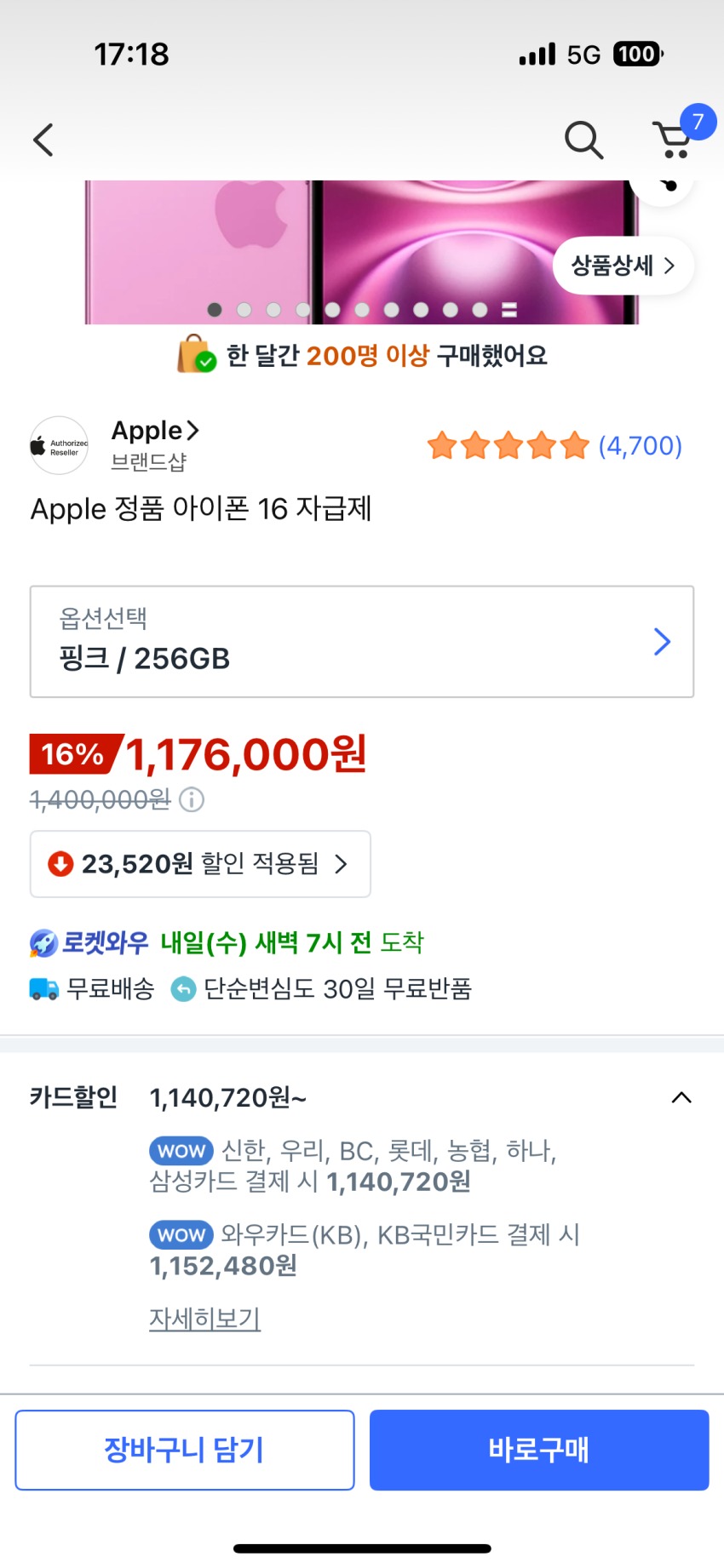This screenshot has width=724, height=1568.
Task: Tap the 바로구매 button
Action: pyautogui.click(x=539, y=1450)
